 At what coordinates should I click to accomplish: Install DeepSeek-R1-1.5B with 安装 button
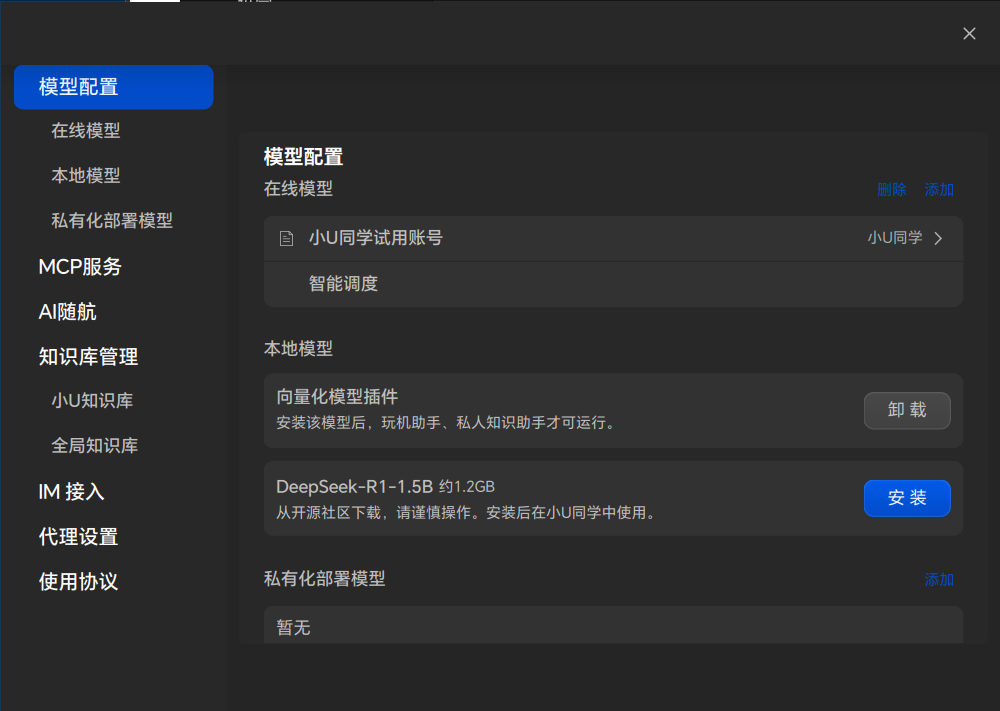(907, 498)
